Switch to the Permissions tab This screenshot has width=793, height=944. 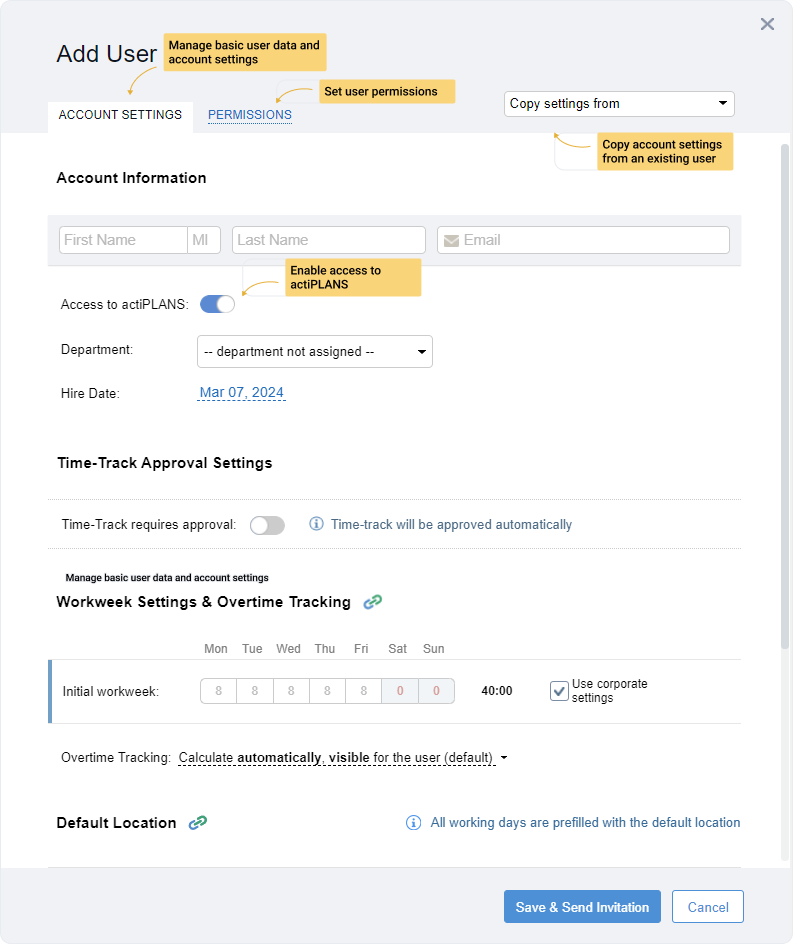point(249,115)
